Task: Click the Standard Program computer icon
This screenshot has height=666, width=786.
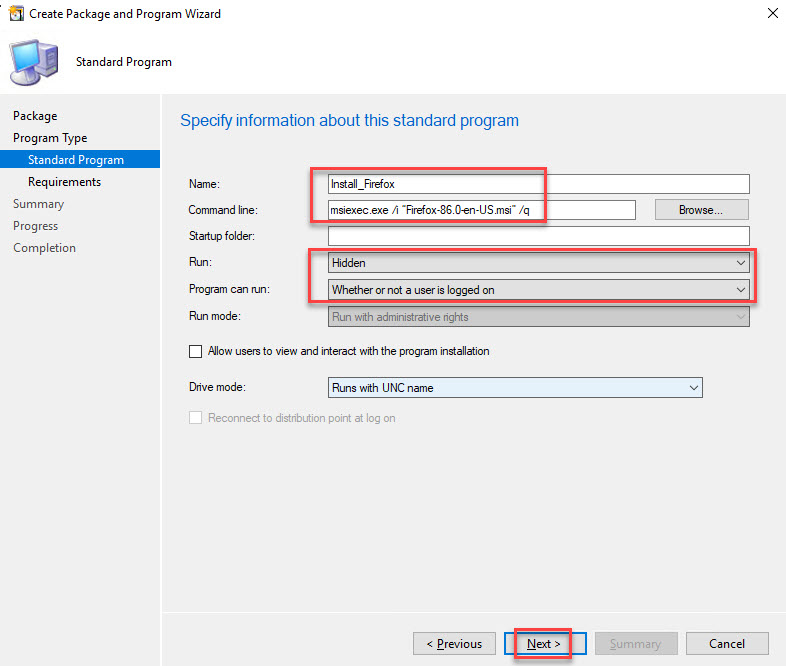Action: [33, 61]
